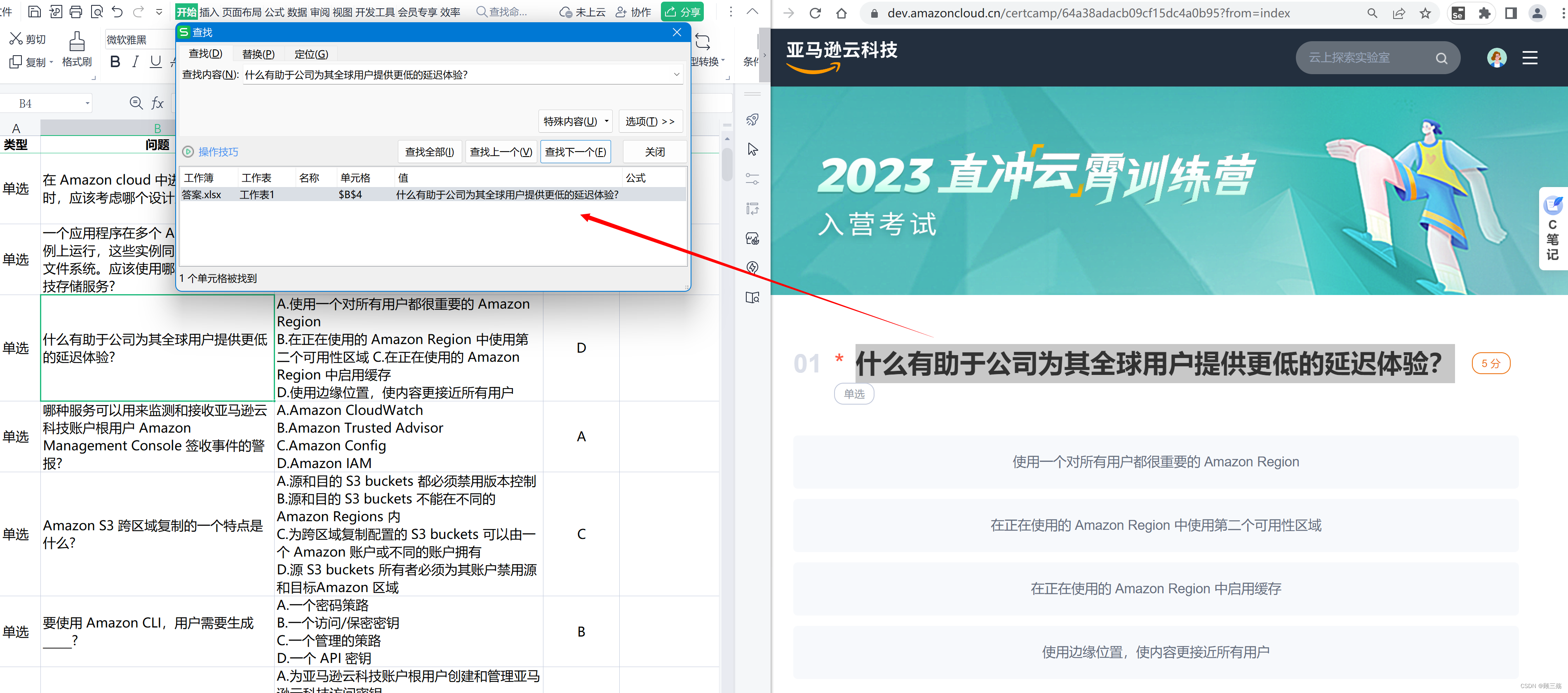The image size is (1568, 693).
Task: Open the B4 name box dropdown
Action: 87,103
